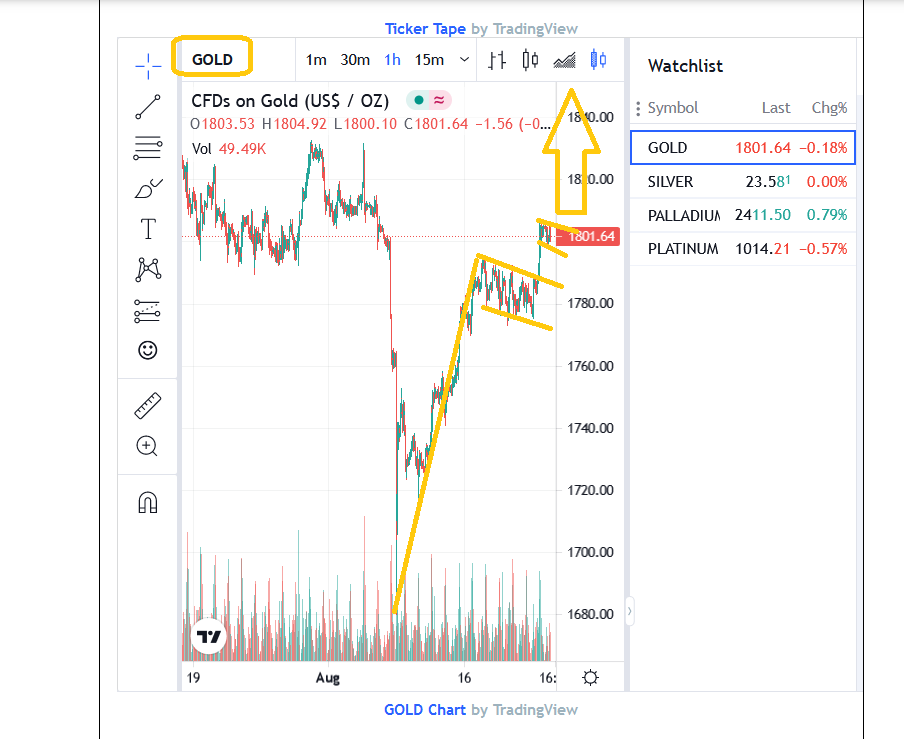The image size is (904, 739).
Task: Open chart settings gear icon
Action: tap(591, 678)
